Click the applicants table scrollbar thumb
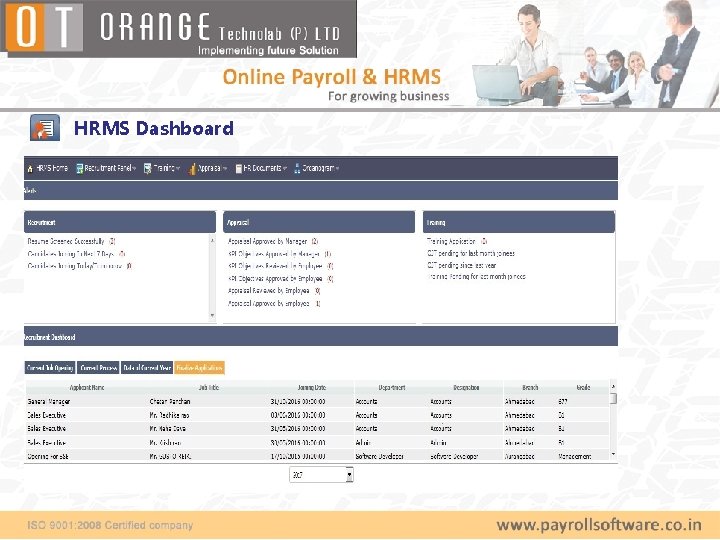 (613, 398)
